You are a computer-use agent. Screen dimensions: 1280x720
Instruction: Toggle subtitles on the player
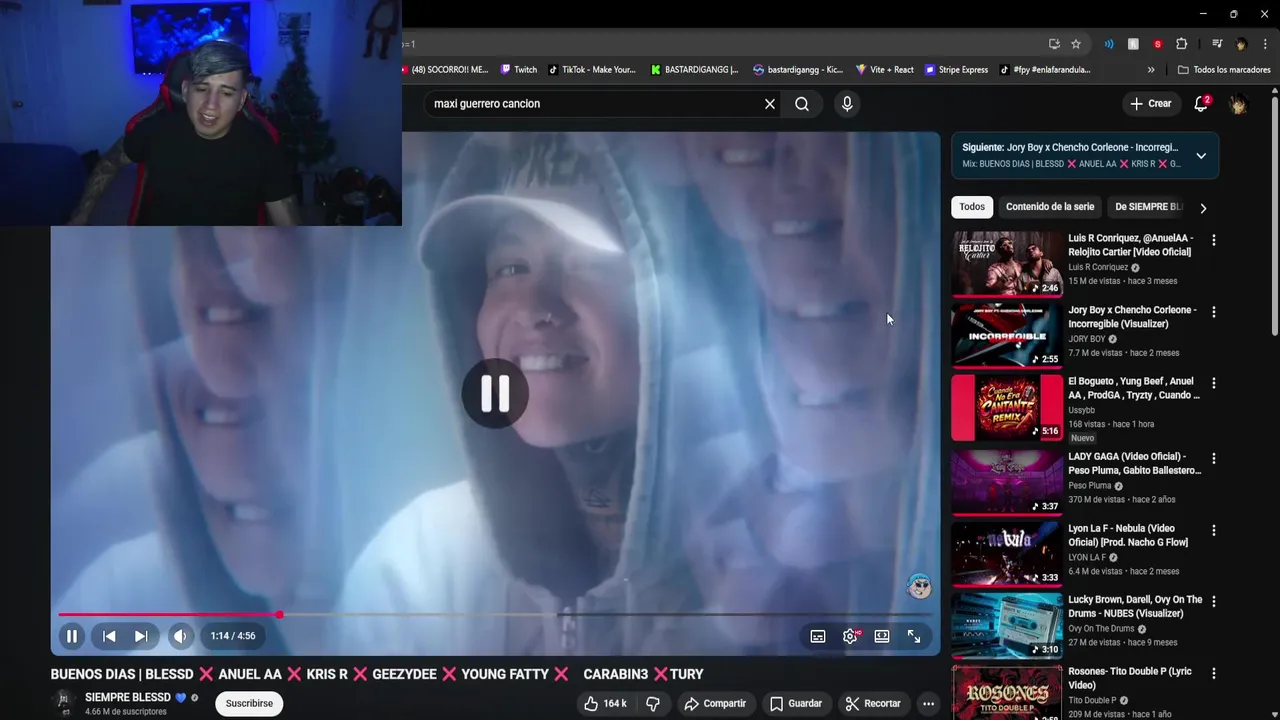[x=818, y=636]
